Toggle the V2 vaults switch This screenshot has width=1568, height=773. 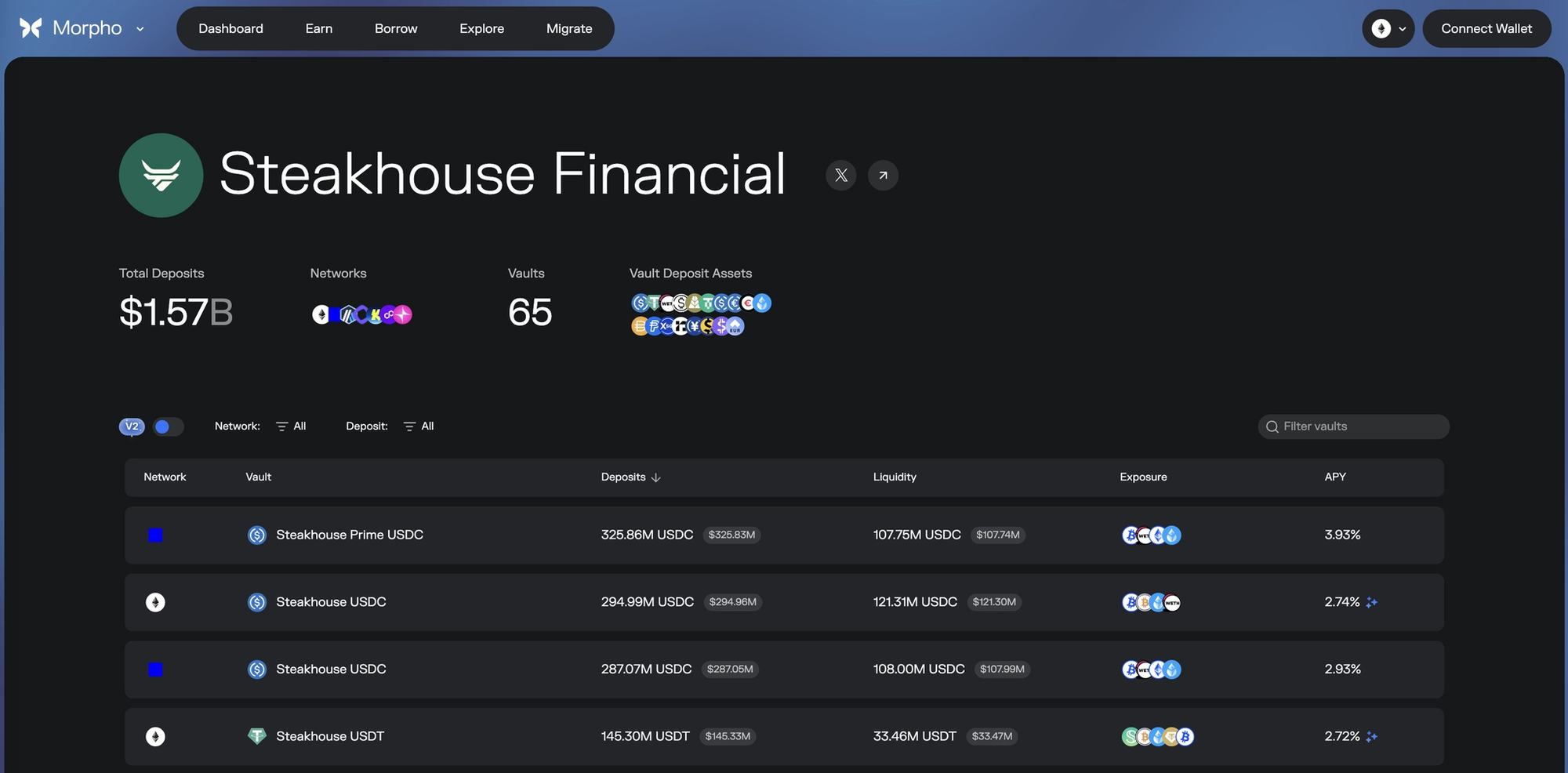tap(169, 426)
